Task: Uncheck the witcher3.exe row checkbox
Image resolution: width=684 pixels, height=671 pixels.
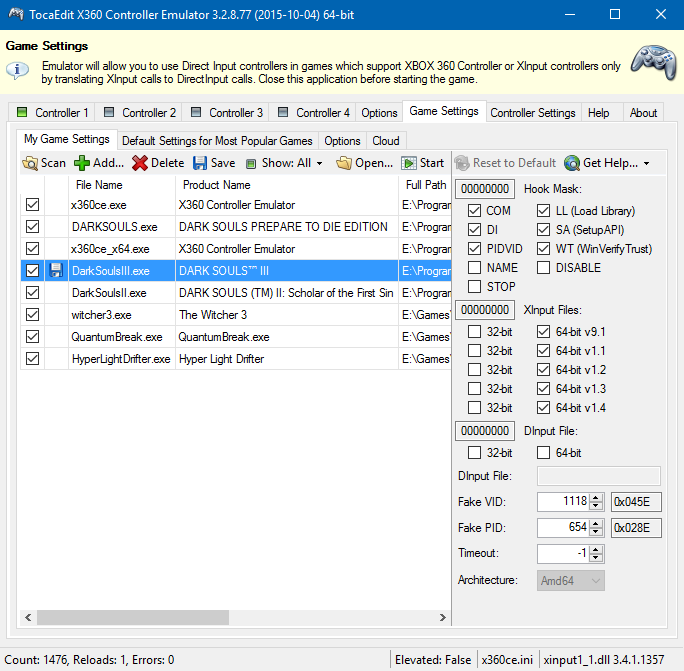Action: pos(32,315)
